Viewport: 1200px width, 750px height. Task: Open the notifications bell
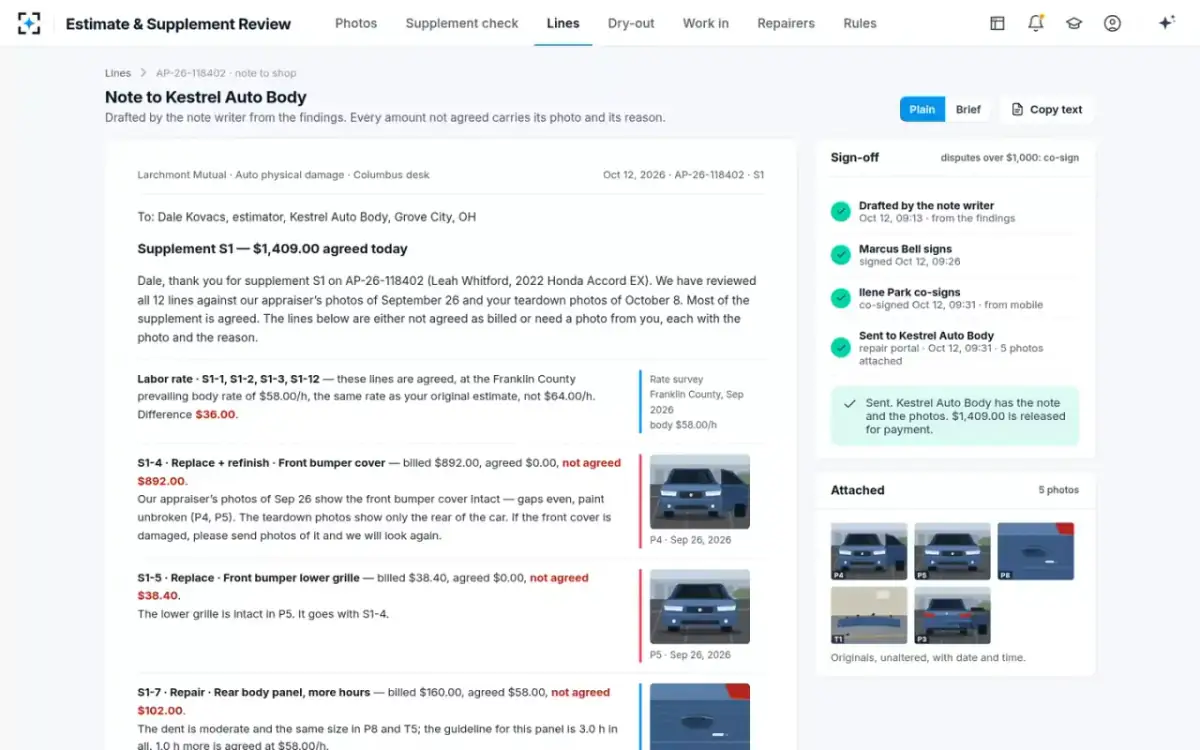click(1036, 23)
